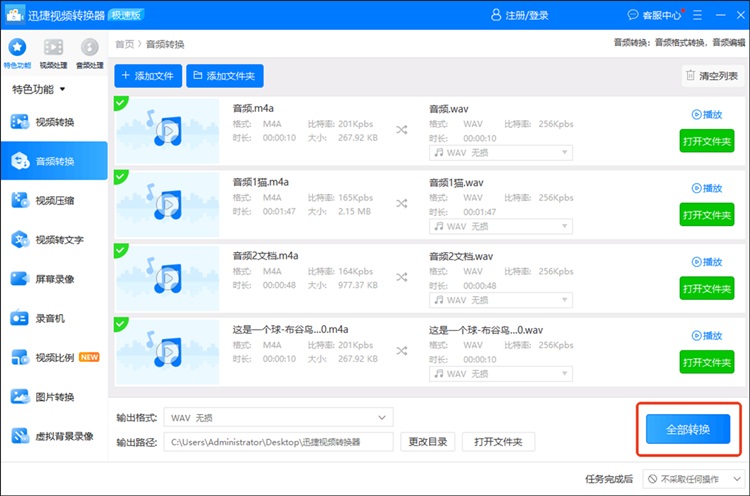Image resolution: width=750 pixels, height=496 pixels.
Task: Select output filename 音频2文档.wav
Action: click(461, 256)
